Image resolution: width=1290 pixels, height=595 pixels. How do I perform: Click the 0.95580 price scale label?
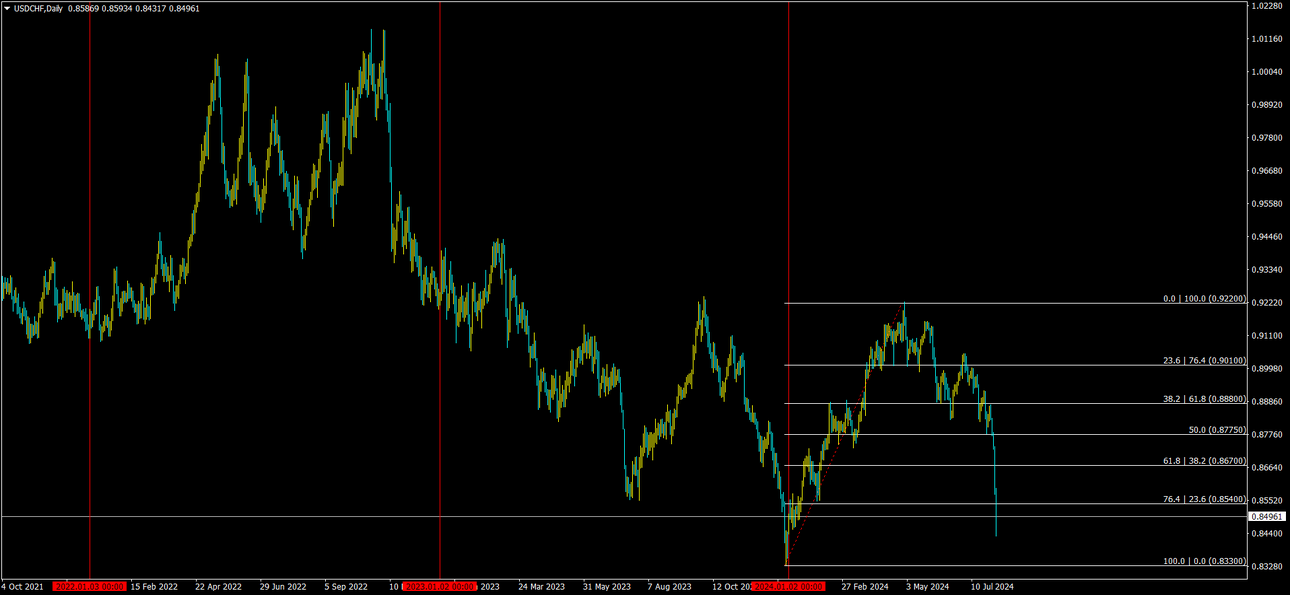(x=1267, y=204)
